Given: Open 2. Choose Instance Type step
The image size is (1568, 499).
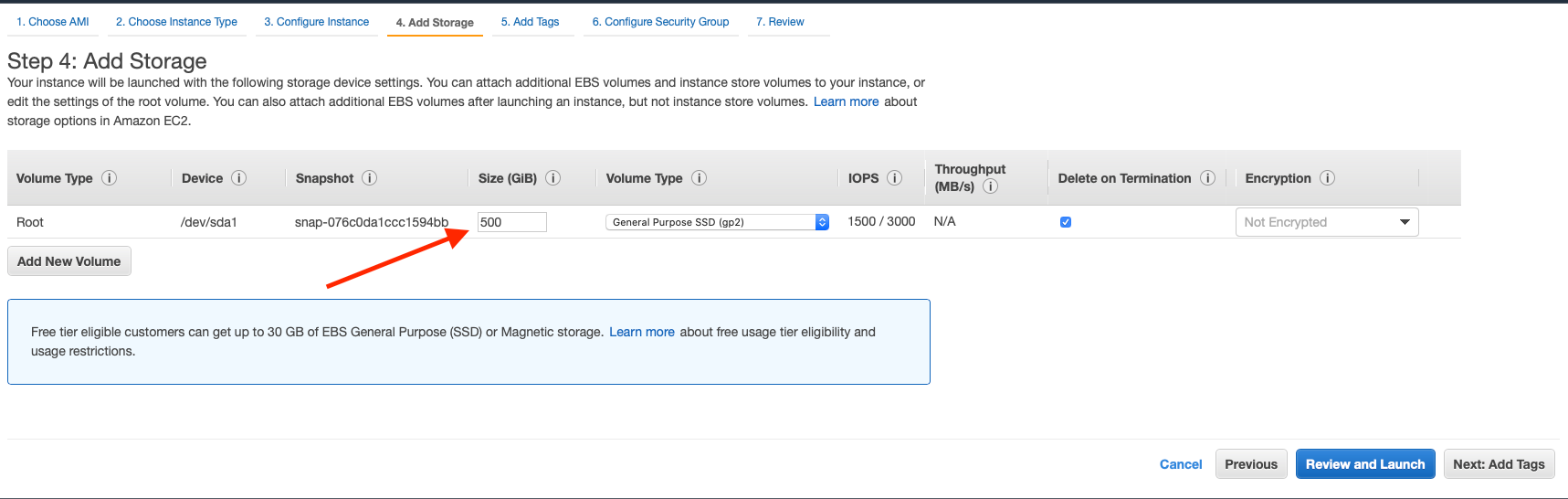Looking at the screenshot, I should pyautogui.click(x=176, y=22).
